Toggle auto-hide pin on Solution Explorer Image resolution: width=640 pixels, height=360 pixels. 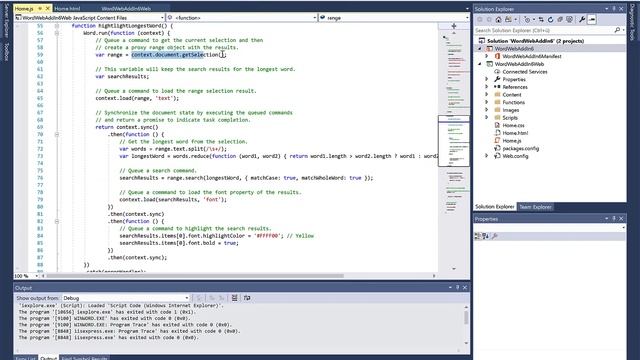click(x=614, y=9)
